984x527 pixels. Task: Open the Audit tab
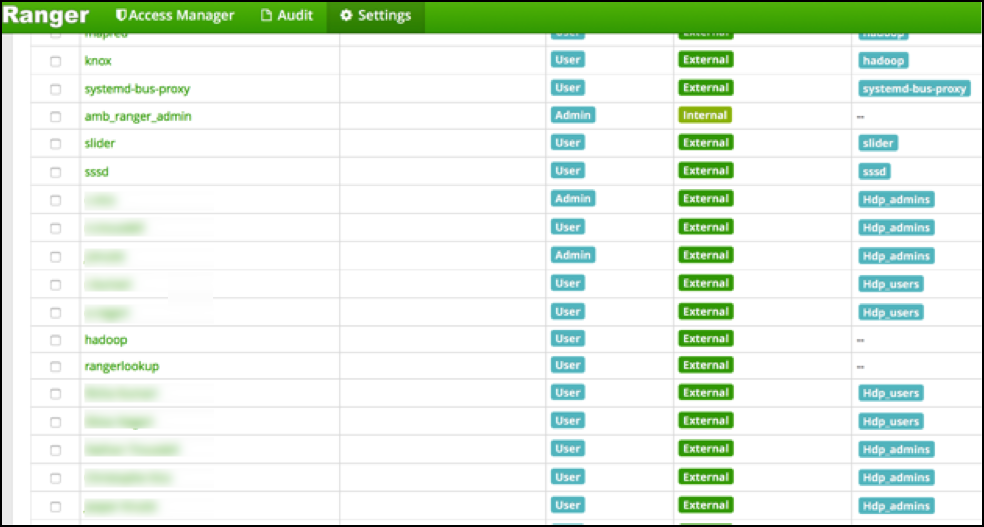point(286,16)
